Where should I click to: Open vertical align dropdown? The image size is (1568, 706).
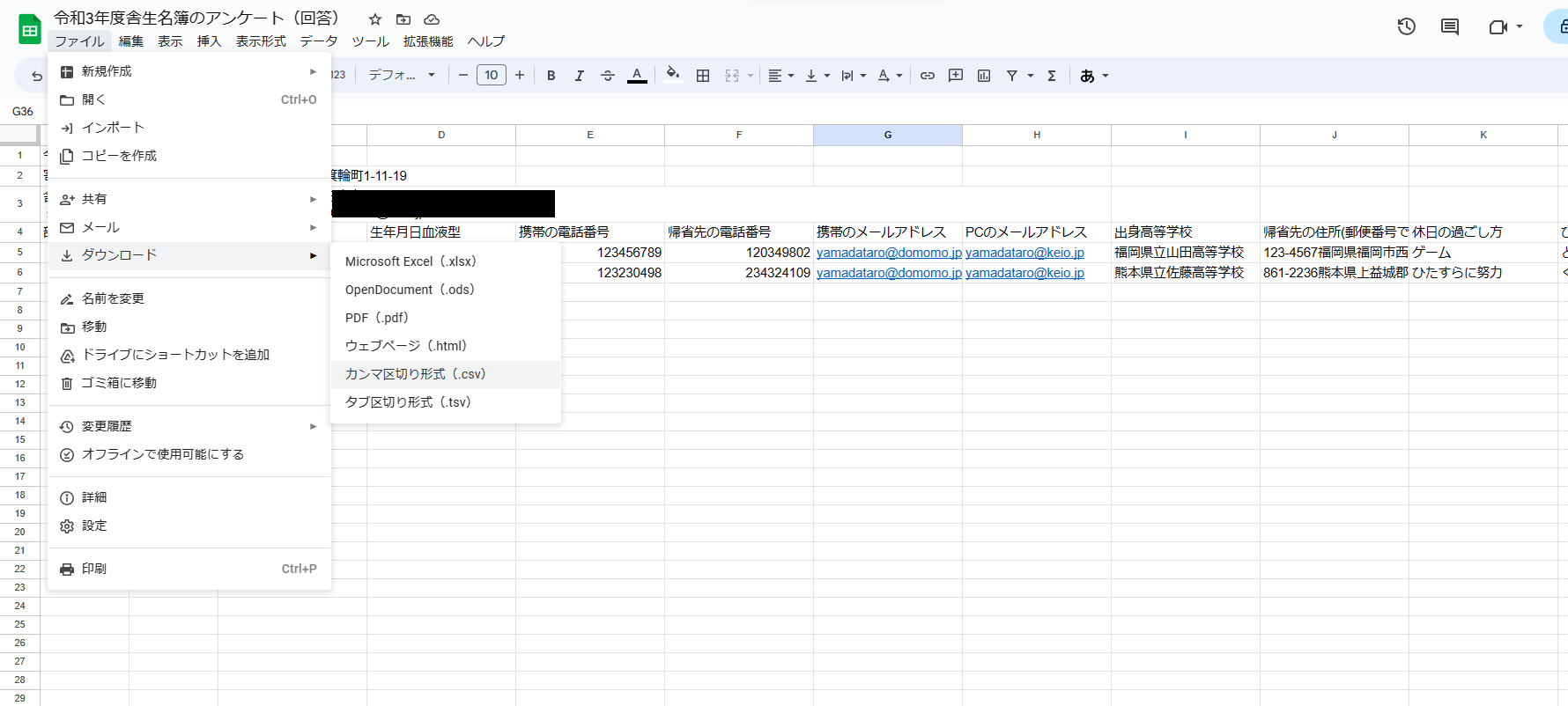pyautogui.click(x=817, y=76)
